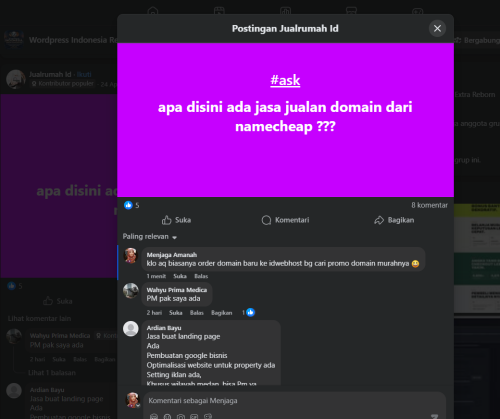The width and height of the screenshot is (500, 419).
Task: Open Menjaga Amanah's profile name link
Action: (x=172, y=255)
